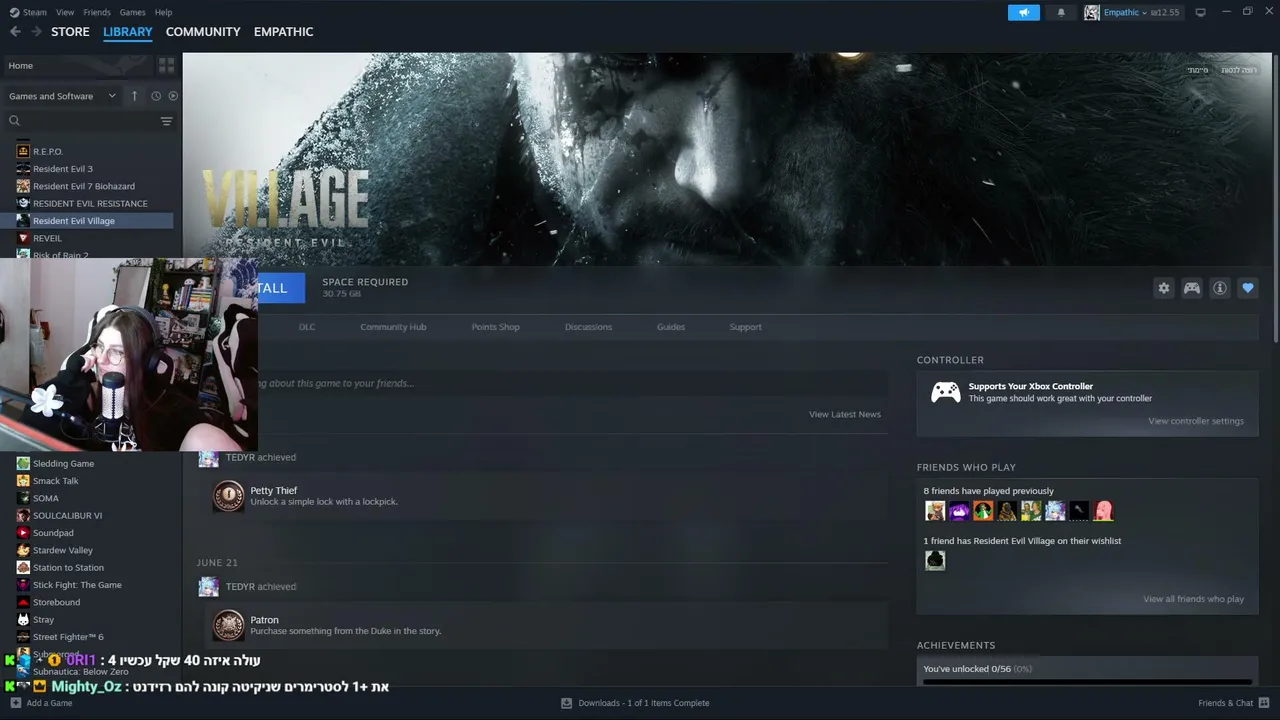Open the Points Shop link

point(495,327)
